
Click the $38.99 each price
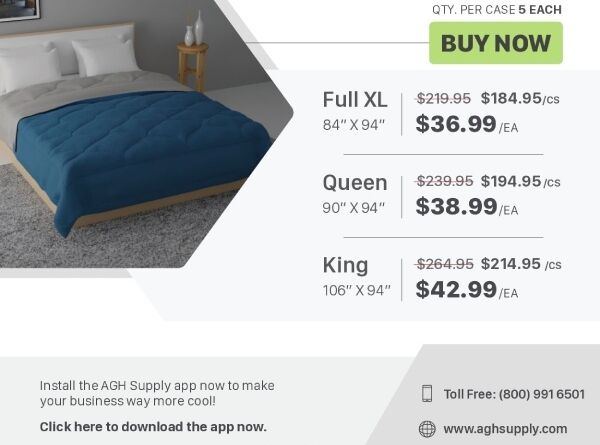457,207
